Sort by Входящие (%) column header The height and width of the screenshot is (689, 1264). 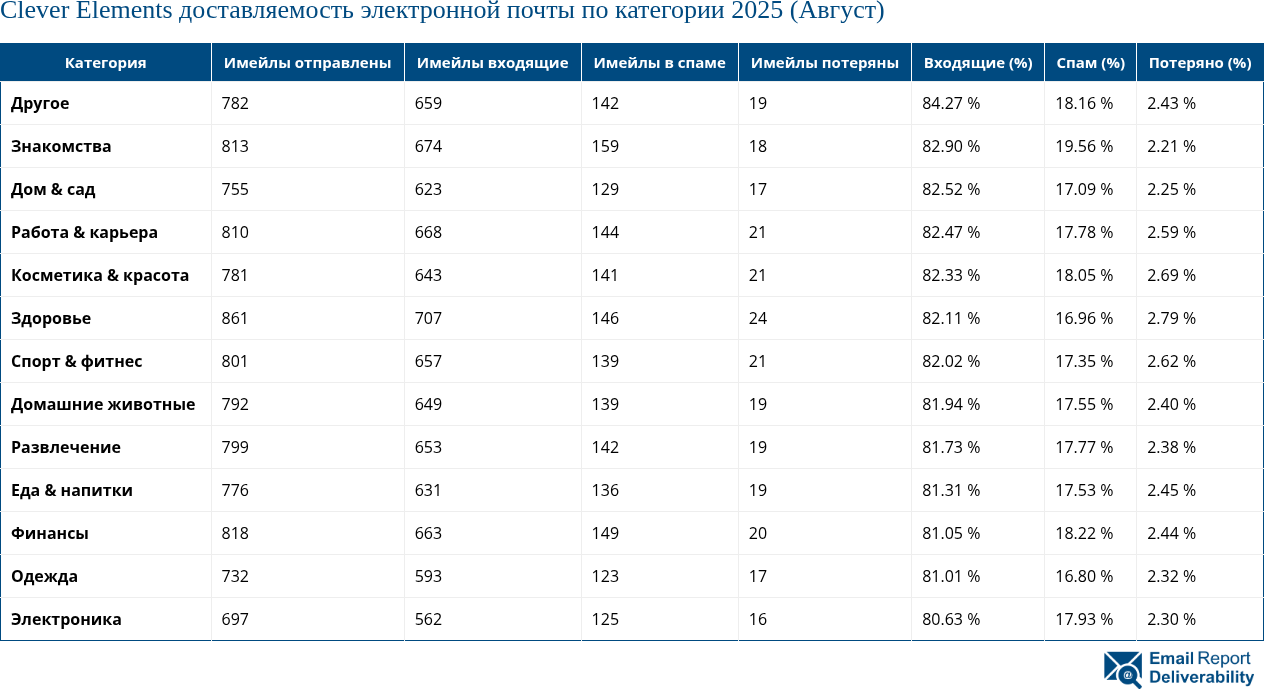point(977,63)
